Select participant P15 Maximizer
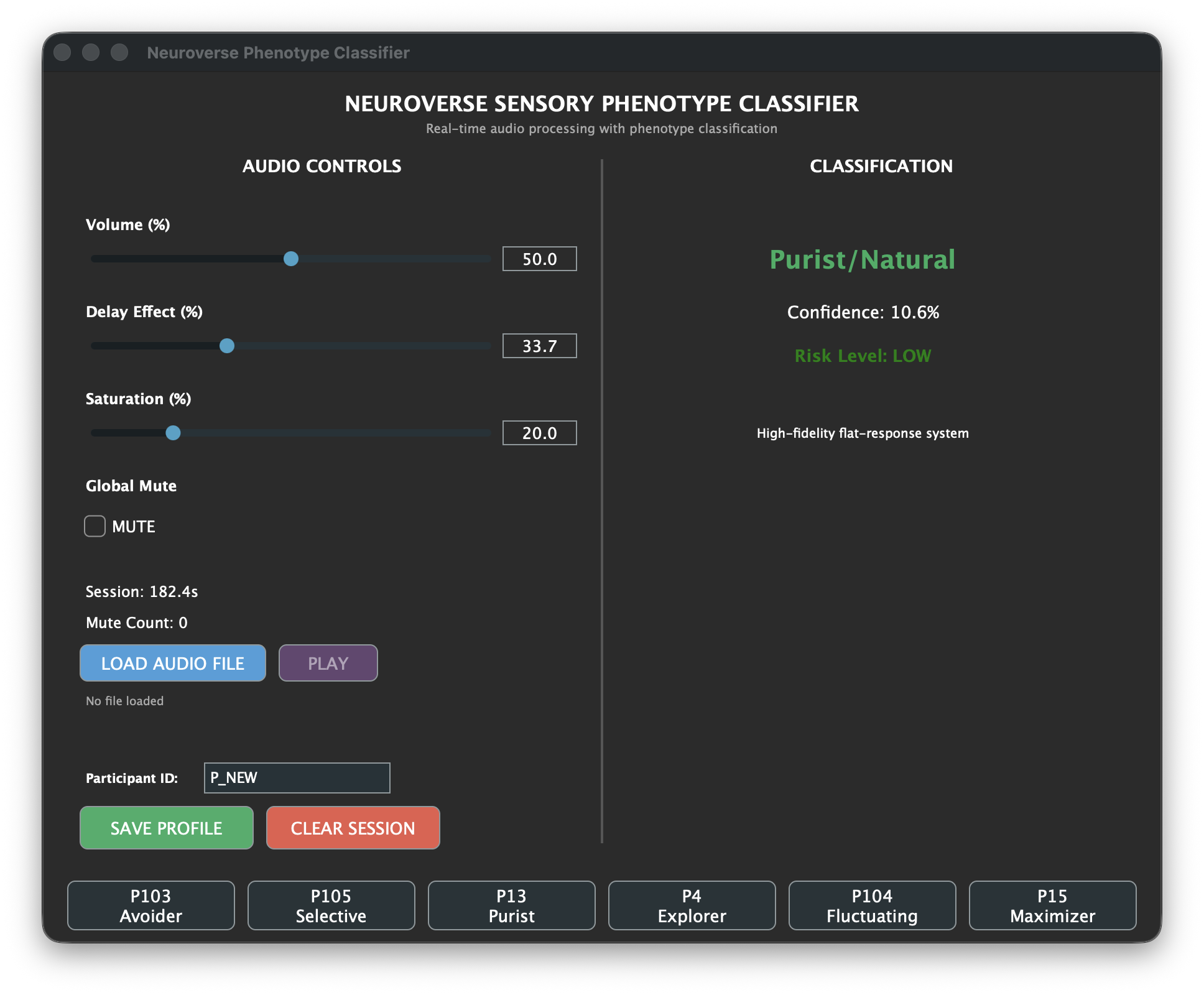 tap(1052, 905)
